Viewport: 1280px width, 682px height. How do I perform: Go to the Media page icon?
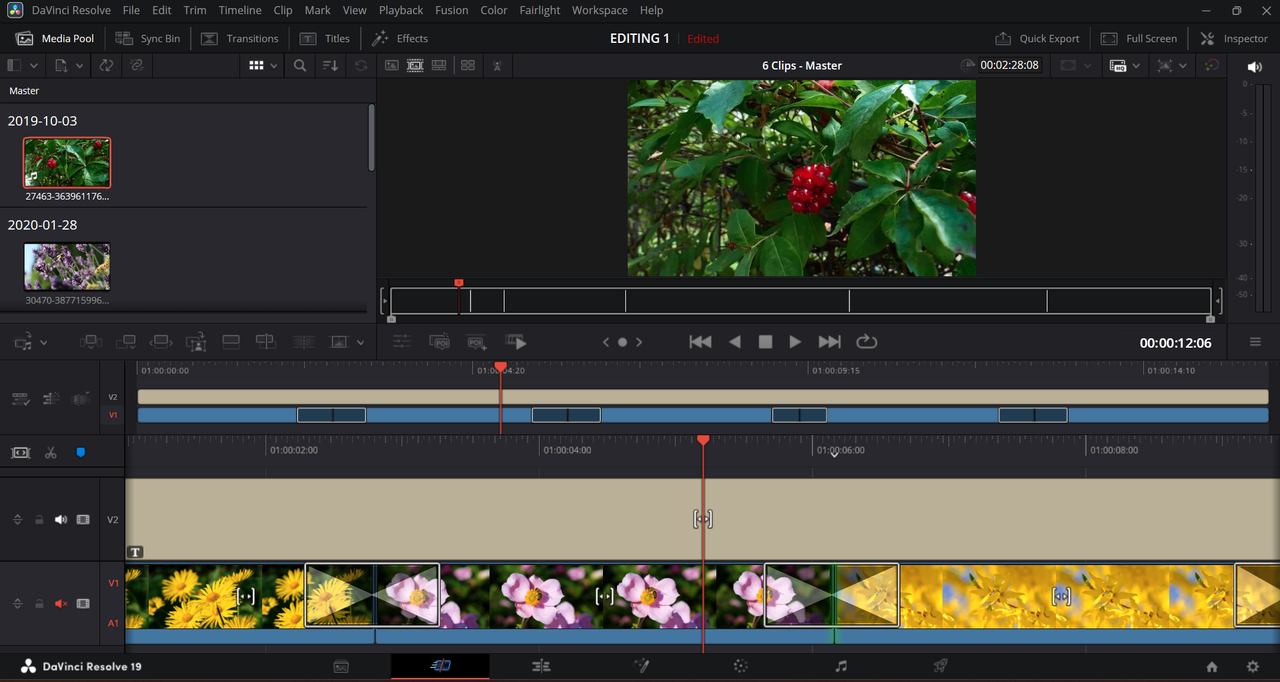pos(341,666)
